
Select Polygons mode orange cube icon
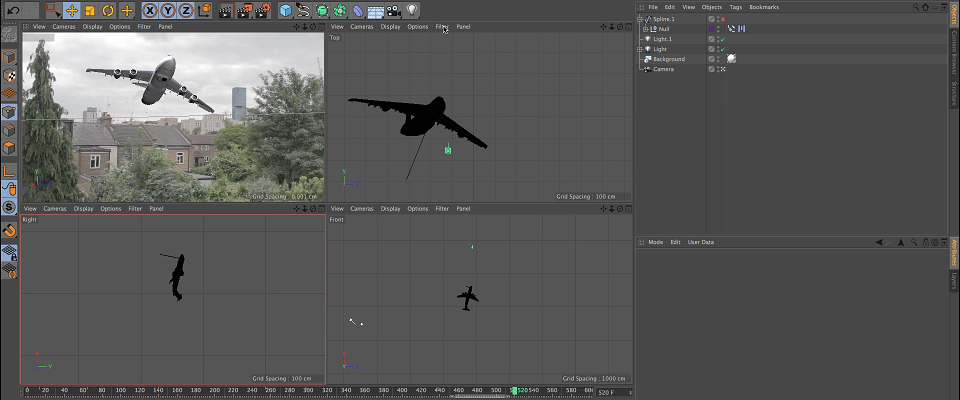coord(9,148)
